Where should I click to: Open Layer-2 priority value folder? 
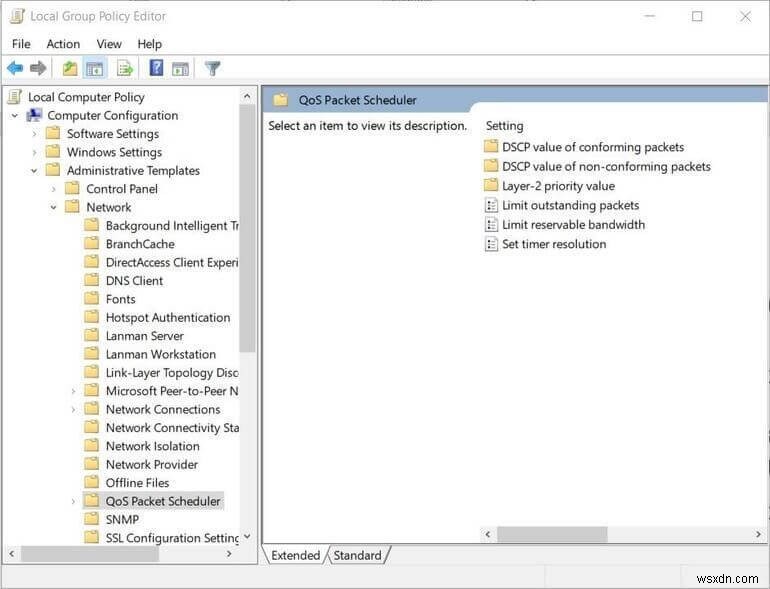pos(558,186)
